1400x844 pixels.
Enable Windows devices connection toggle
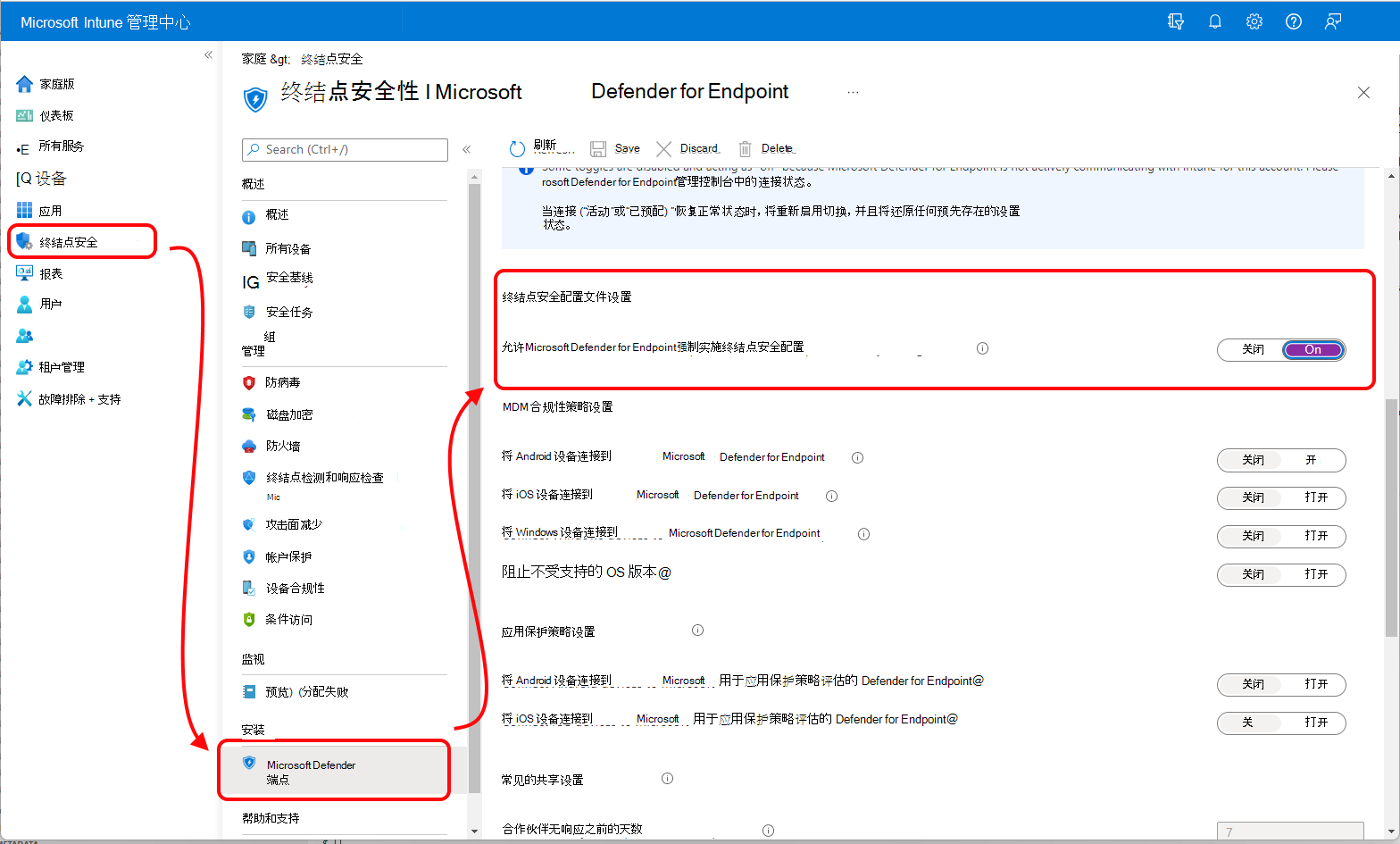pos(1315,536)
